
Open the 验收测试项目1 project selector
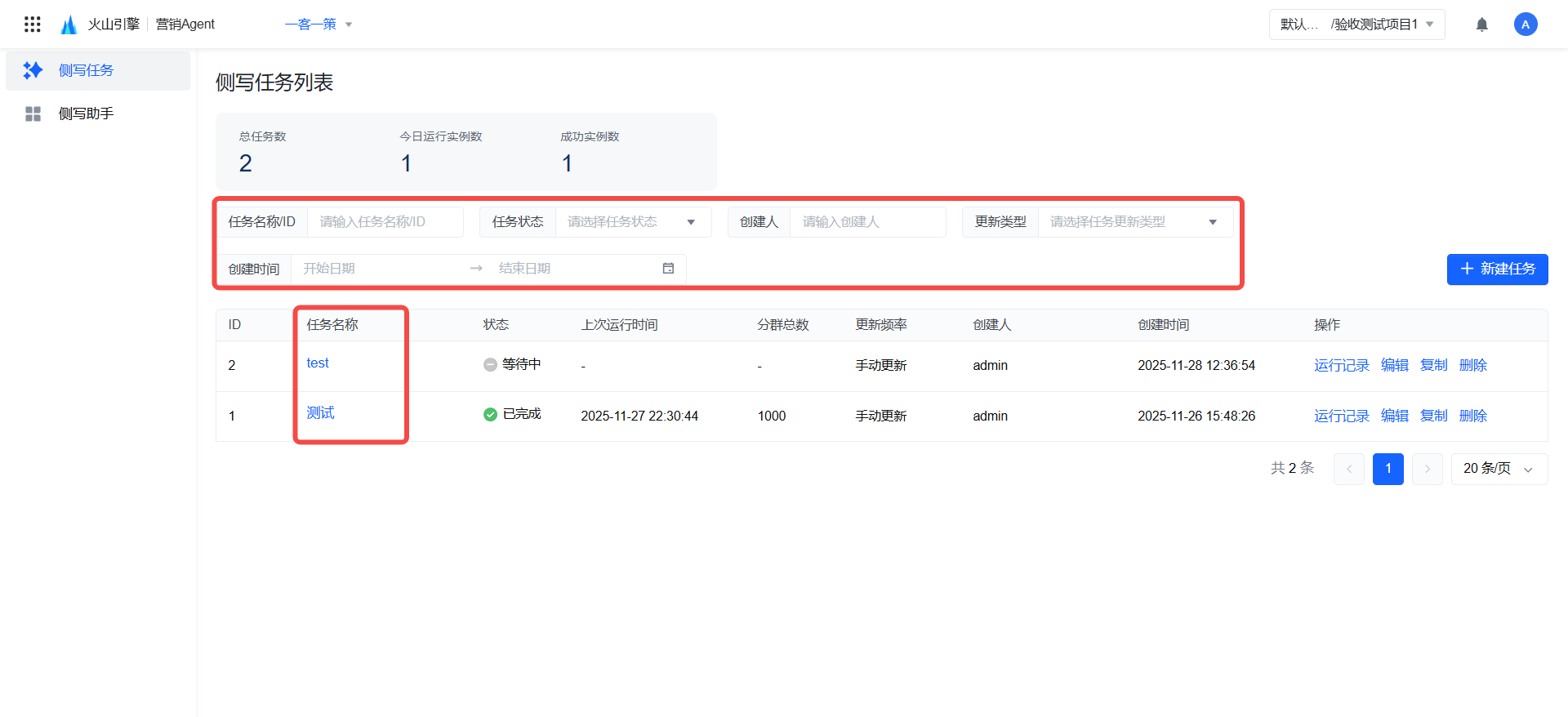click(x=1356, y=24)
